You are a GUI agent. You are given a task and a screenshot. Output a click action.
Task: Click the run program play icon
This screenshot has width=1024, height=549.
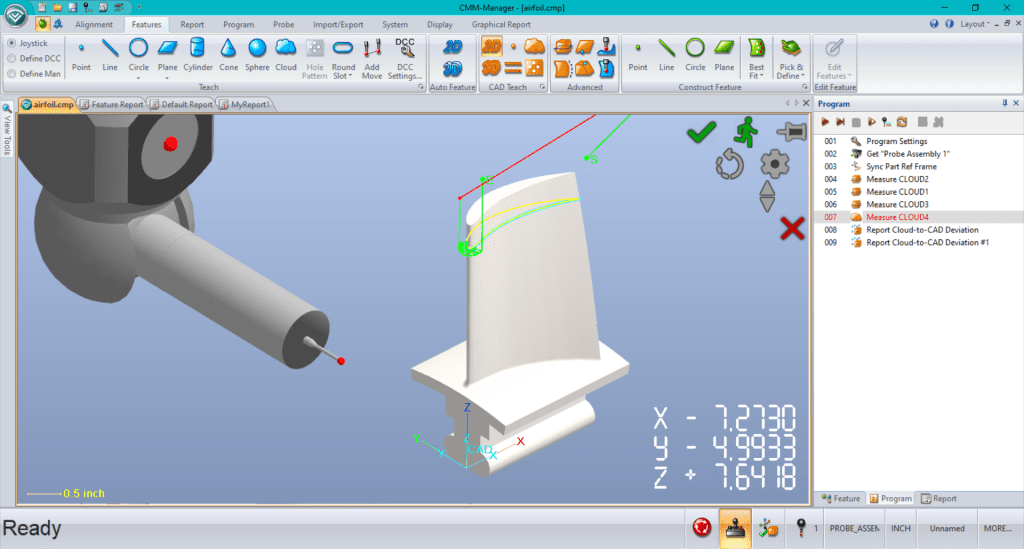click(x=825, y=122)
